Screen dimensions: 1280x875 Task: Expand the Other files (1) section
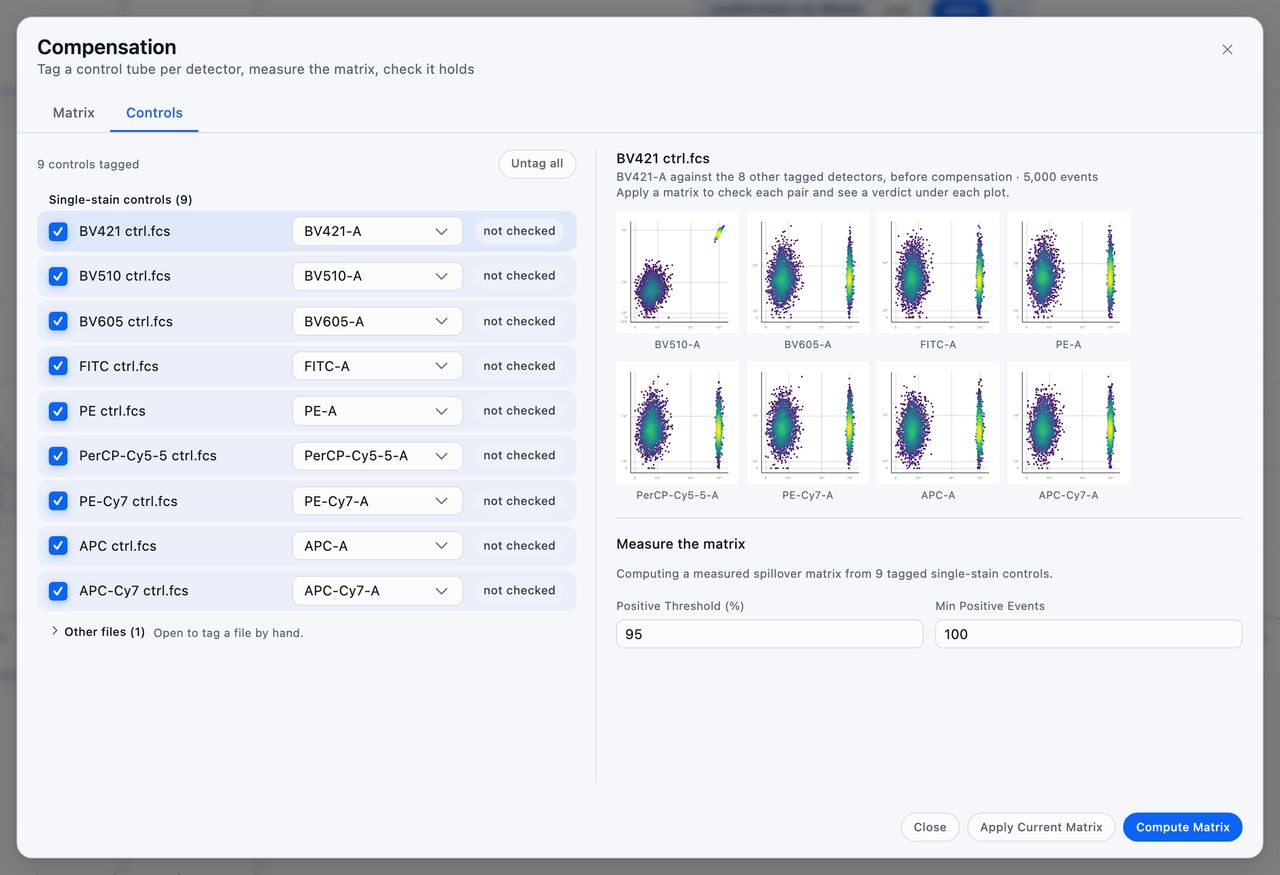pos(98,632)
